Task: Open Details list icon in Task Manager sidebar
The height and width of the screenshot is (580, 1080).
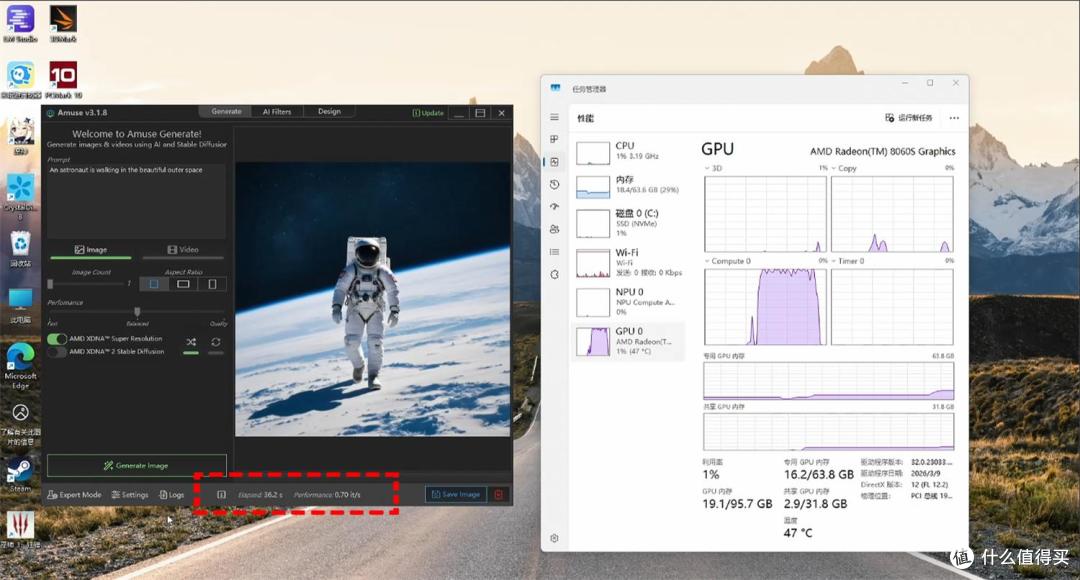Action: pos(554,251)
